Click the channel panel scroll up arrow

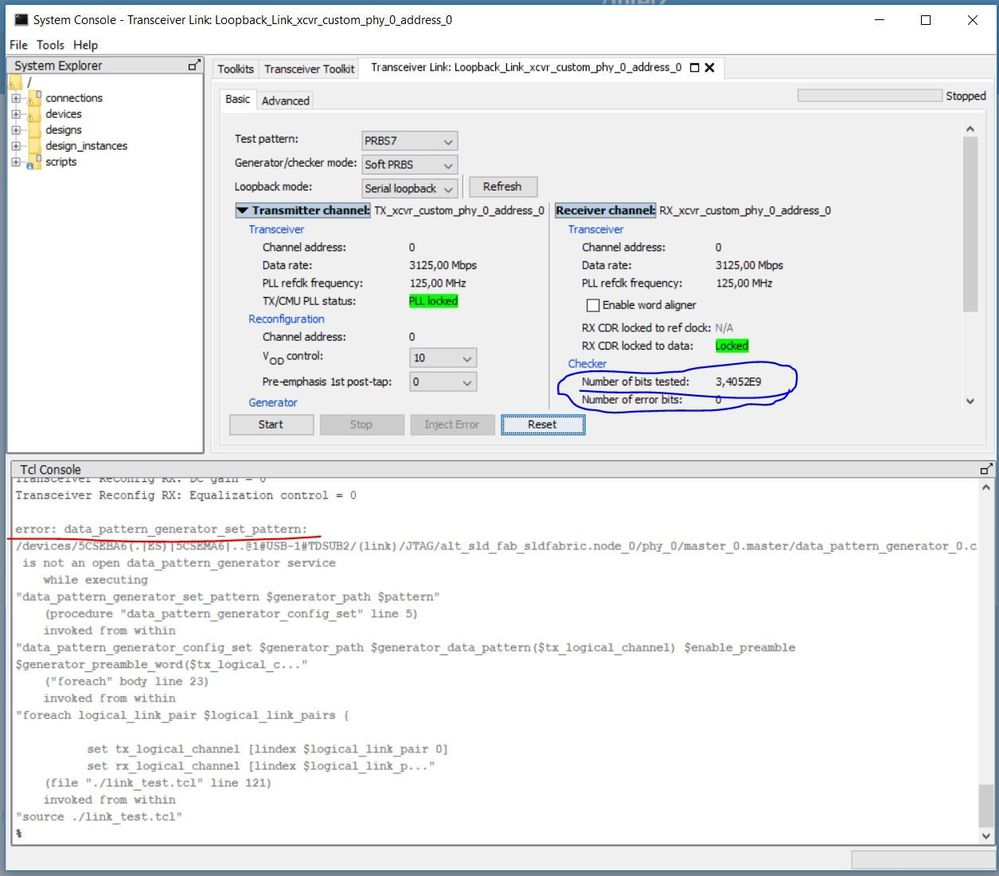[970, 129]
